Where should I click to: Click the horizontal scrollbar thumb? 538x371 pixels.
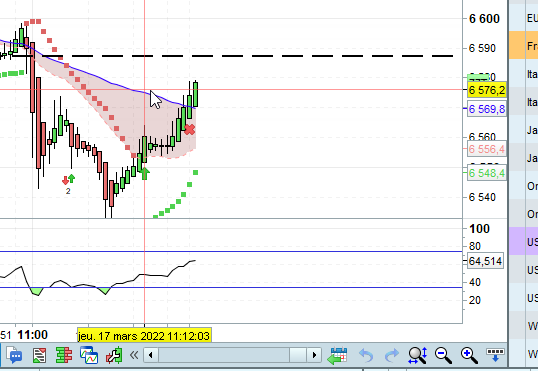297,355
